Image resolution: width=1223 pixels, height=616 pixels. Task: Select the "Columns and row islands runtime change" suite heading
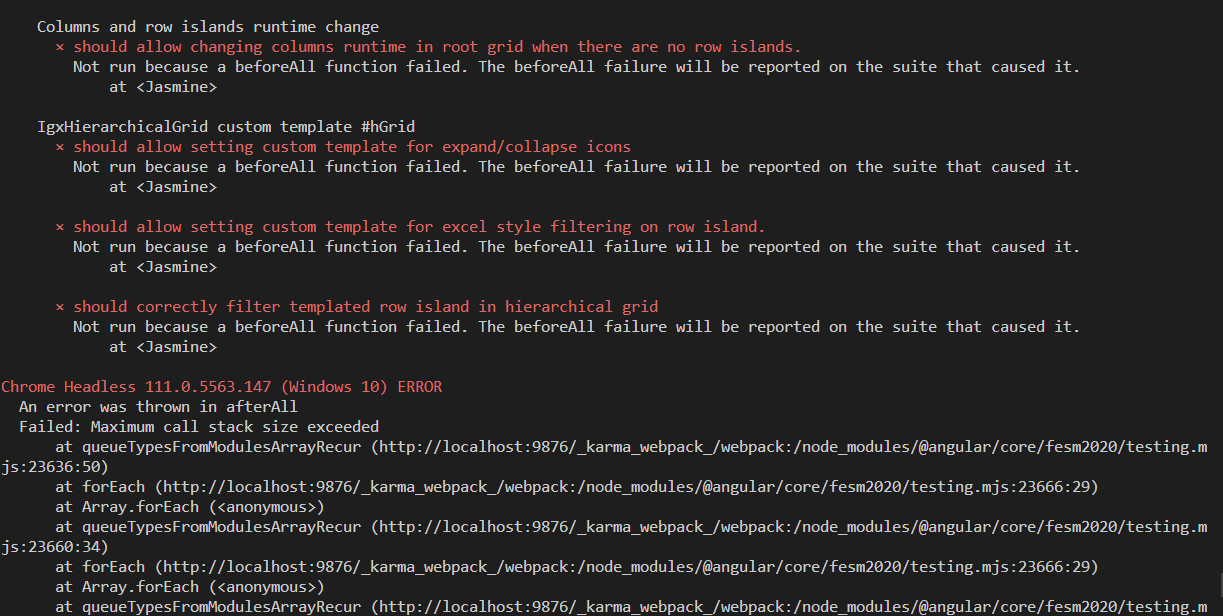(208, 27)
